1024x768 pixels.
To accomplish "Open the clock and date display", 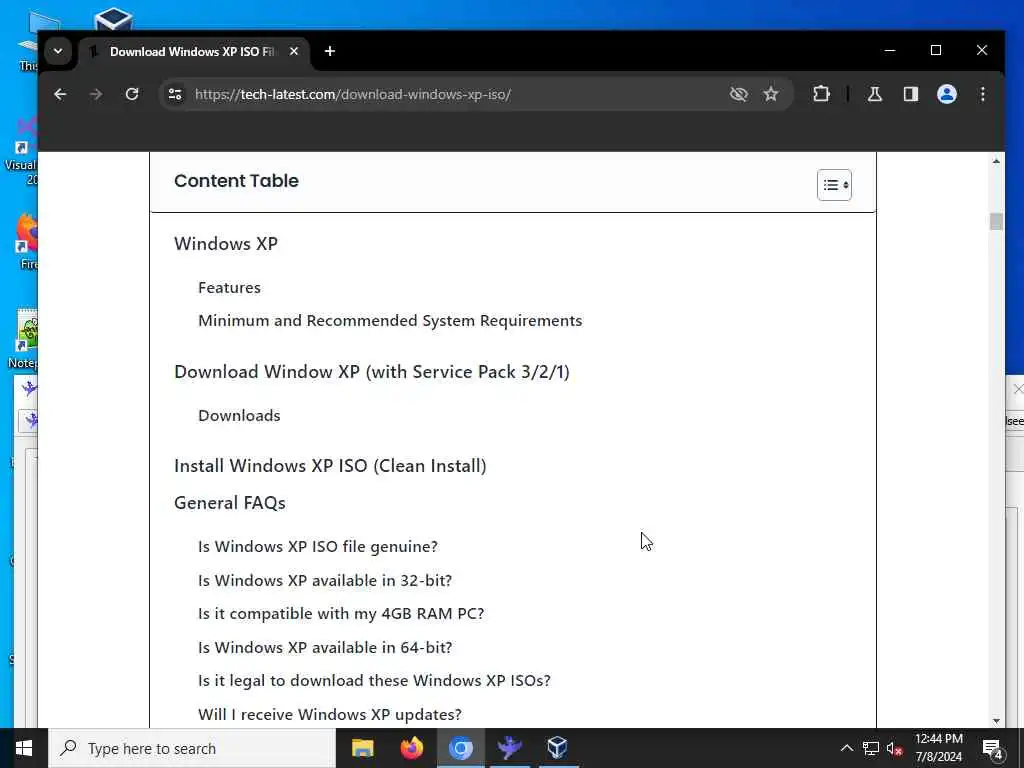I will 938,748.
